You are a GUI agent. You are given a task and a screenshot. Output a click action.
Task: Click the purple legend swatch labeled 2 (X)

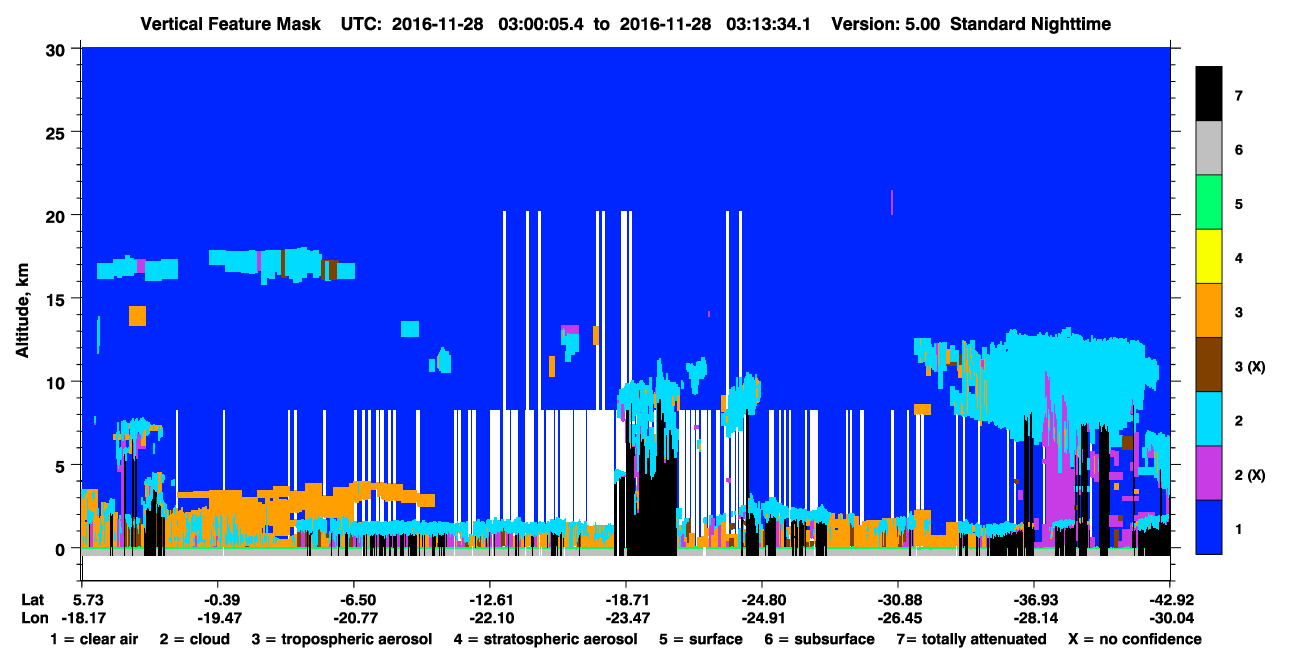[x=1209, y=473]
